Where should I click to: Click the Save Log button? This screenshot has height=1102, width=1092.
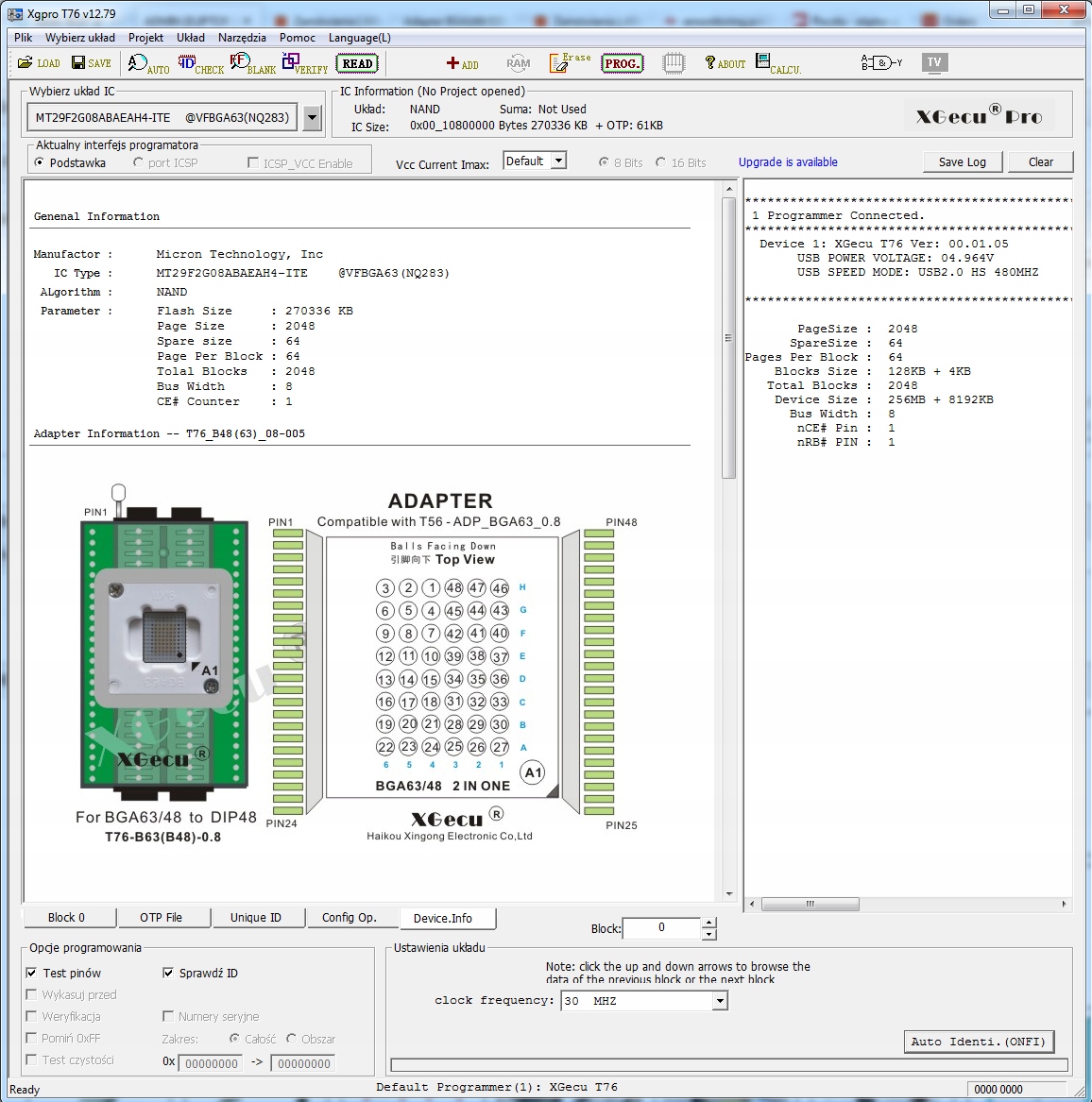(963, 161)
